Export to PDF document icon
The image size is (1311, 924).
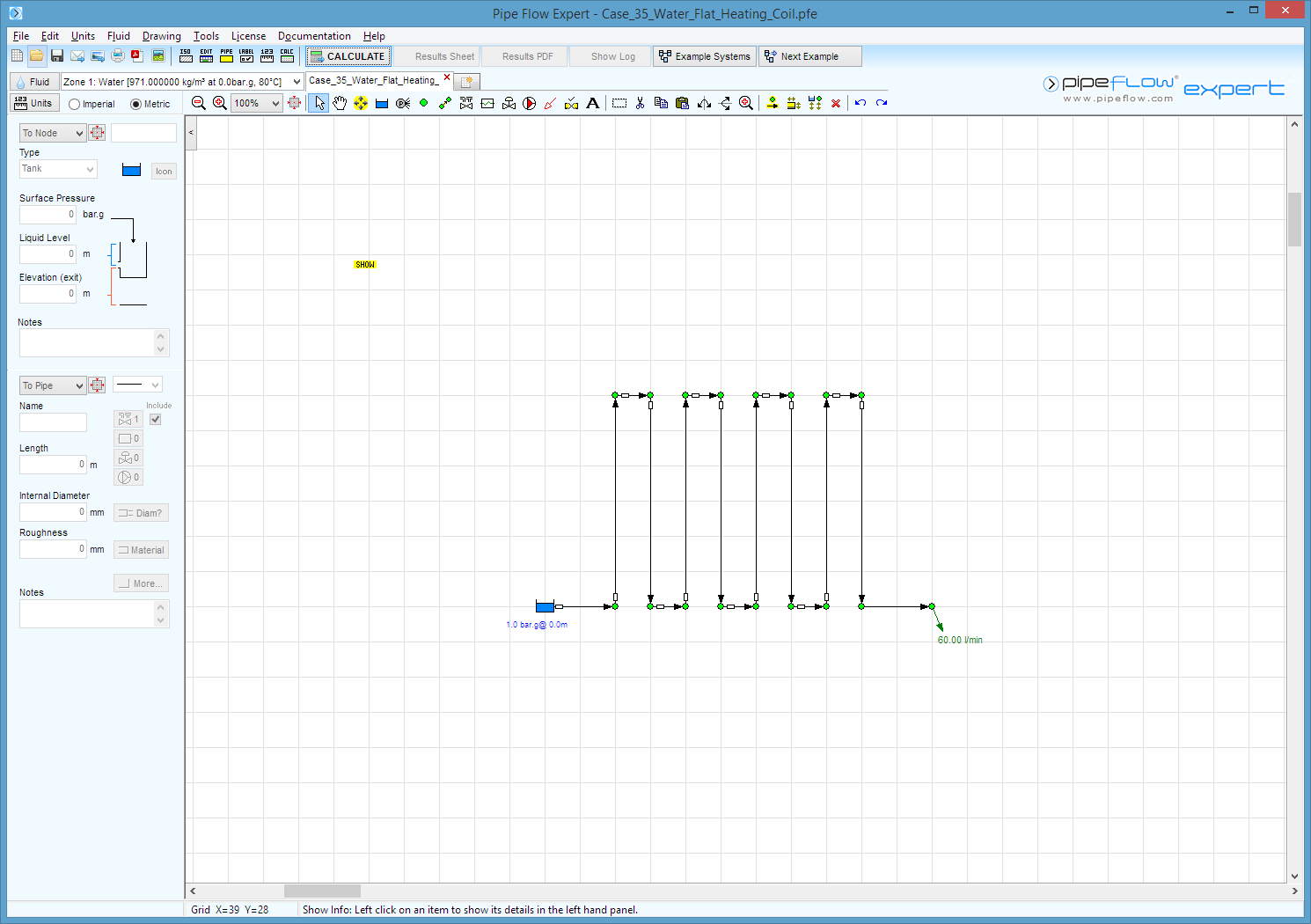click(137, 56)
